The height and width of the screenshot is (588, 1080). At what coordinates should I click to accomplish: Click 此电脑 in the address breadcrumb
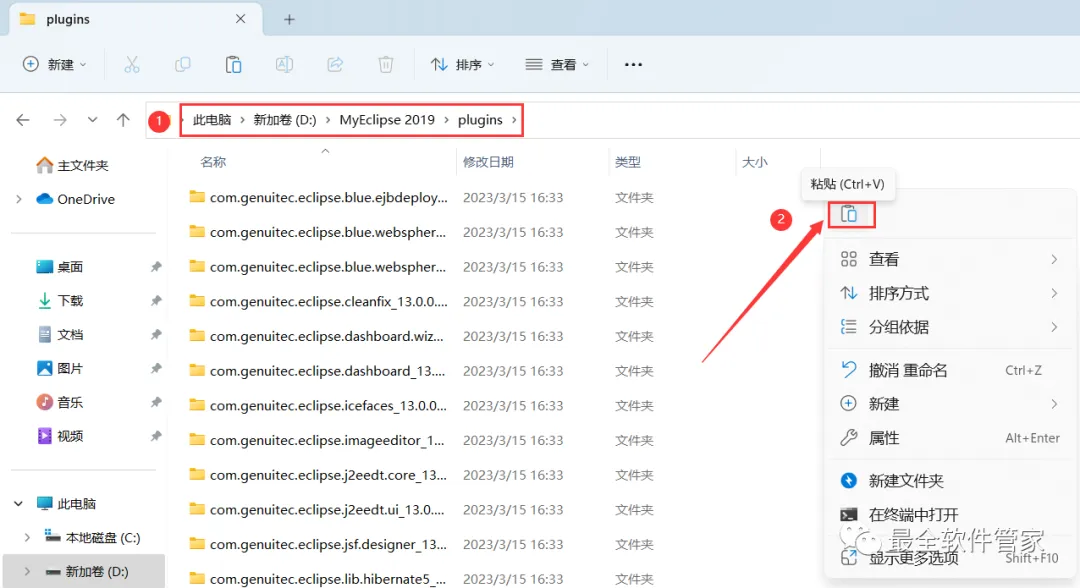pos(212,120)
